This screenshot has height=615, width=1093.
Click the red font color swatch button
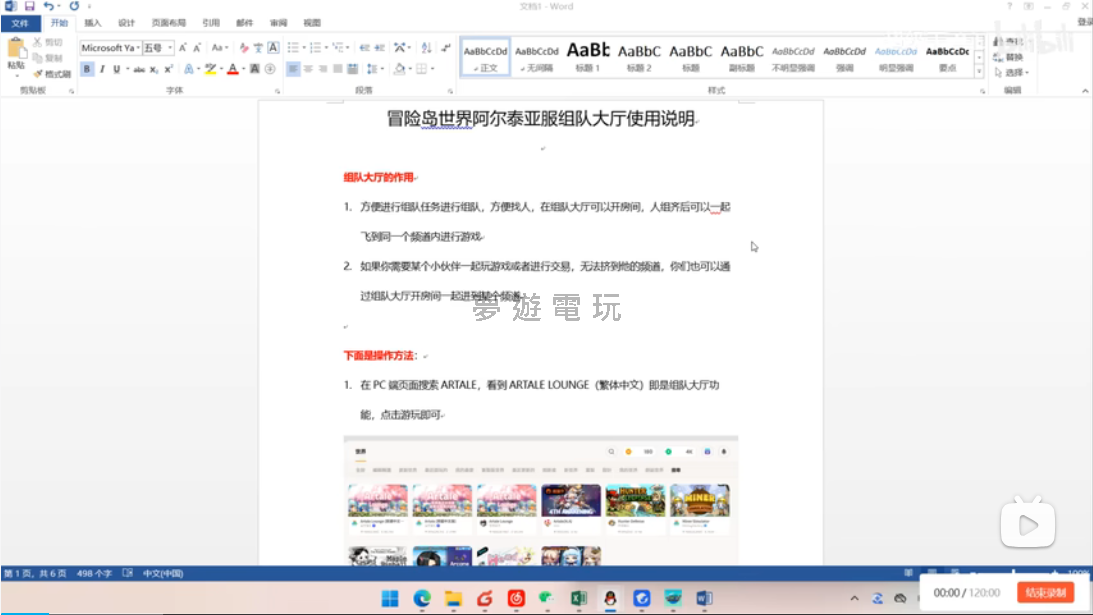pyautogui.click(x=231, y=69)
